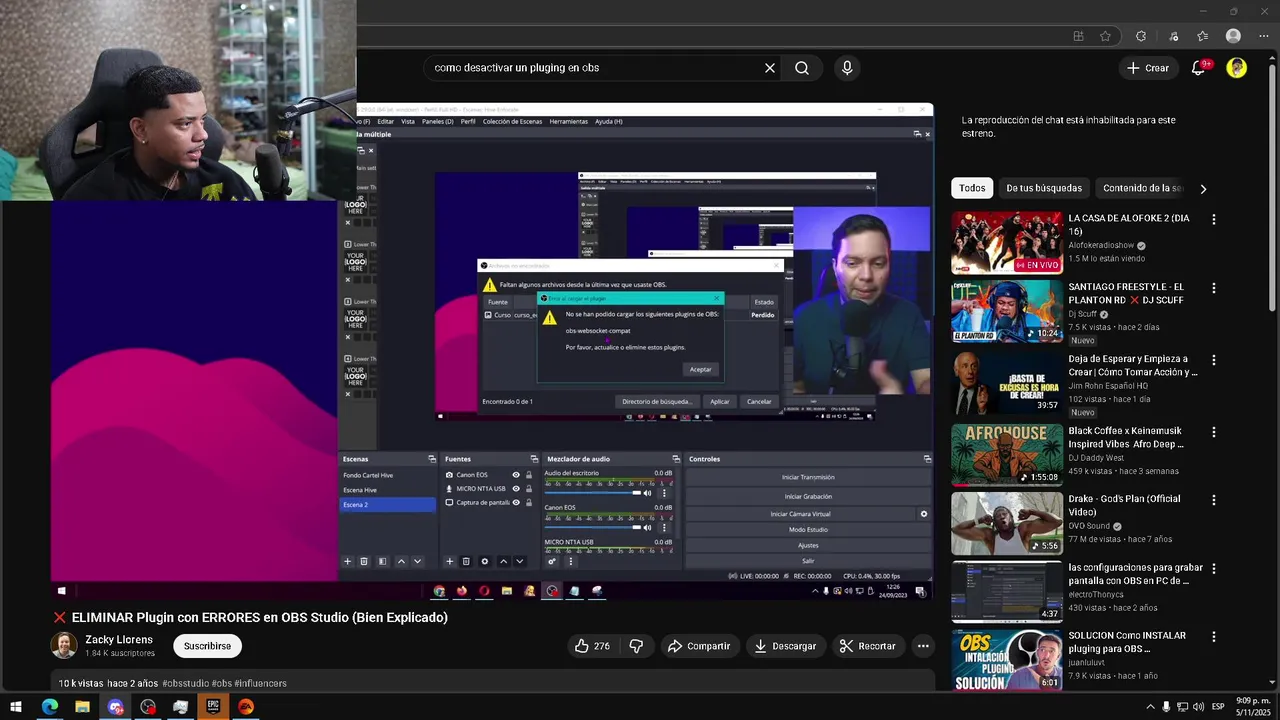Open Epic Games Launcher from taskbar
This screenshot has height=720, width=1280.
click(213, 707)
